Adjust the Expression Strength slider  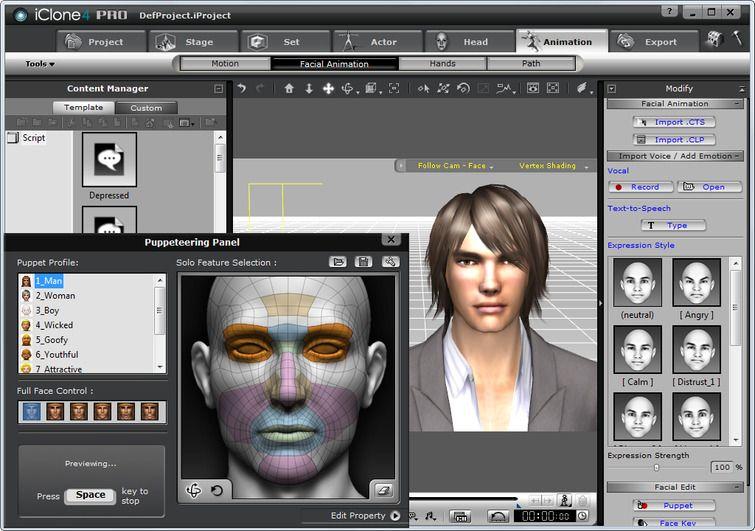coord(657,467)
